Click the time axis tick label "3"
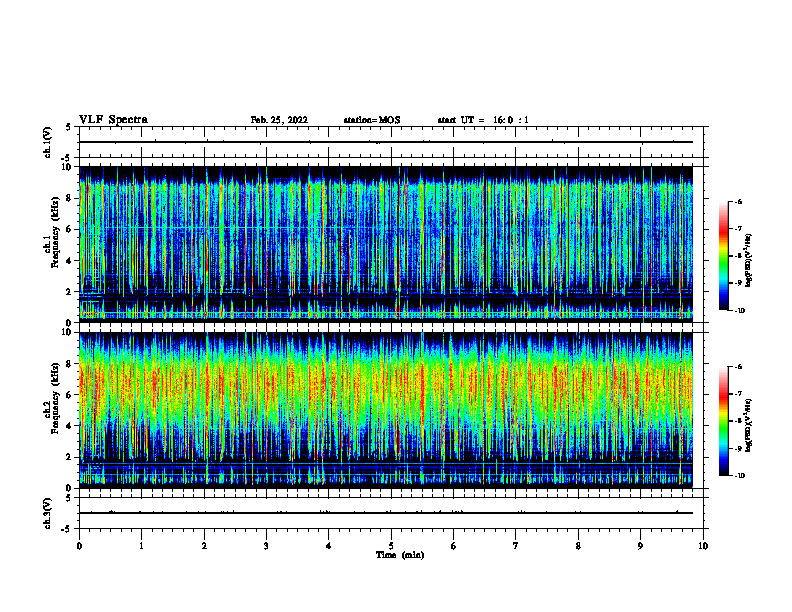 coord(266,546)
